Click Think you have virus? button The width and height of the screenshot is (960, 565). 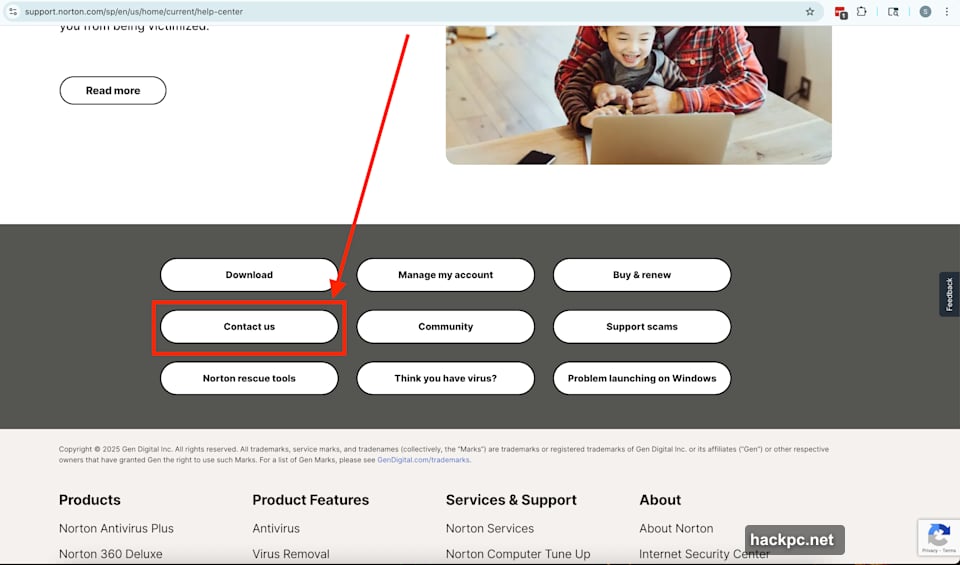coord(446,378)
